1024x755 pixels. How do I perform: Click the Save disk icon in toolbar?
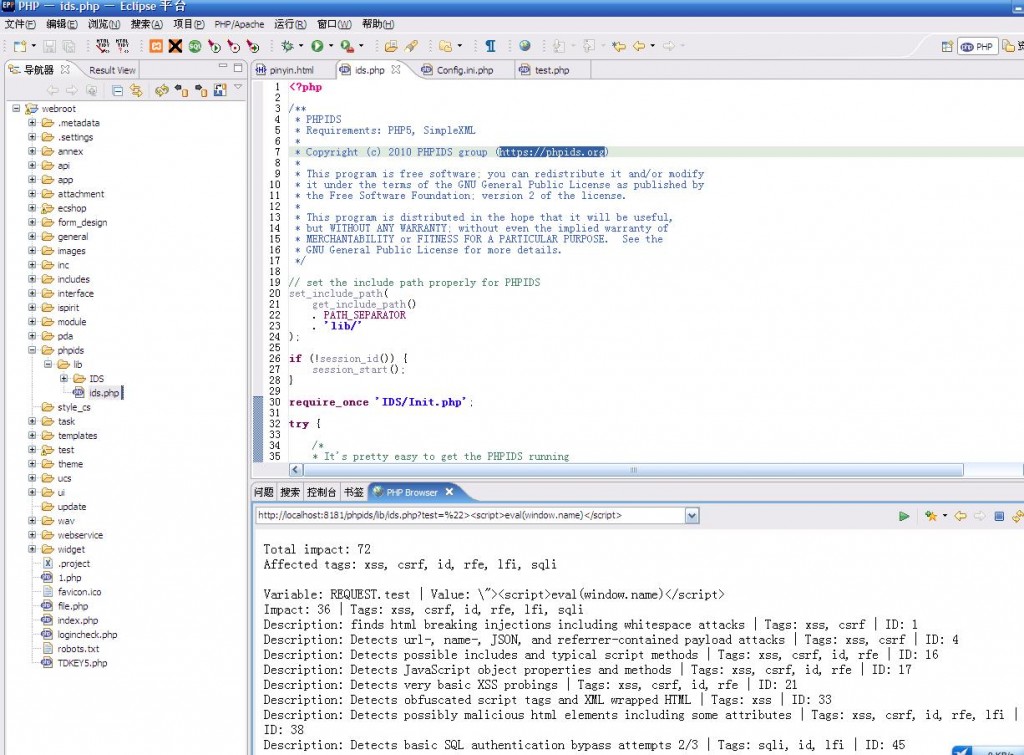click(51, 46)
